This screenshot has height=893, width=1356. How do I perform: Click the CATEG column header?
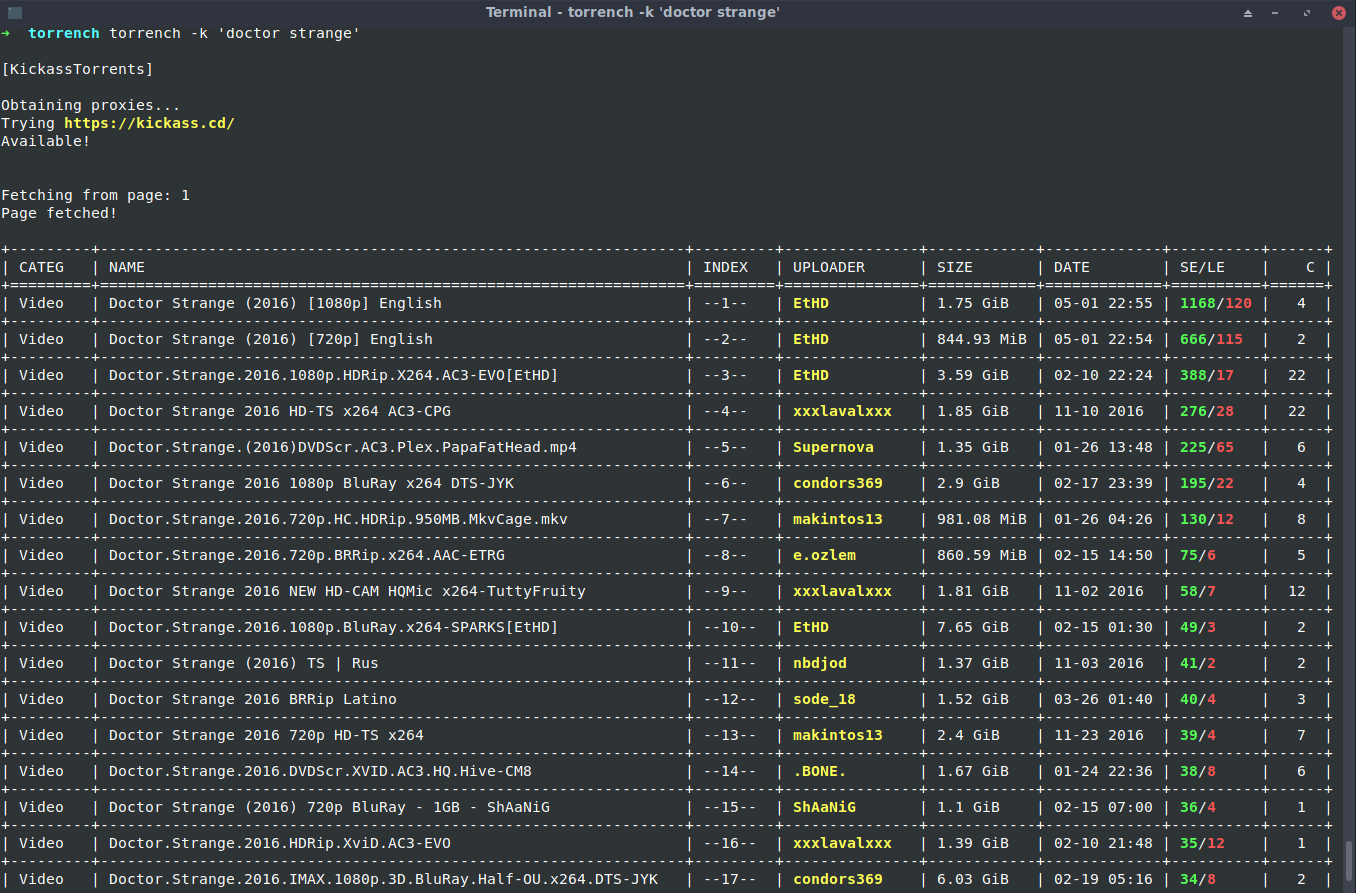point(41,267)
